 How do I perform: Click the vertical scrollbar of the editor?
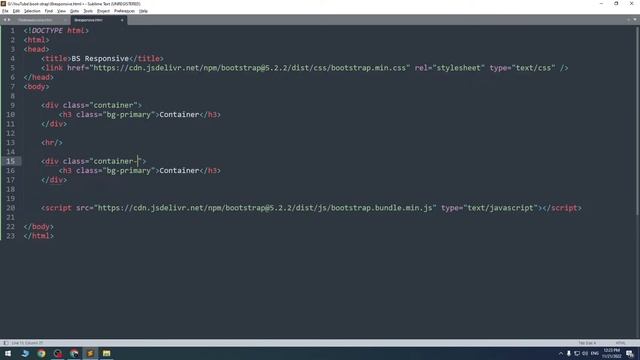click(638, 122)
